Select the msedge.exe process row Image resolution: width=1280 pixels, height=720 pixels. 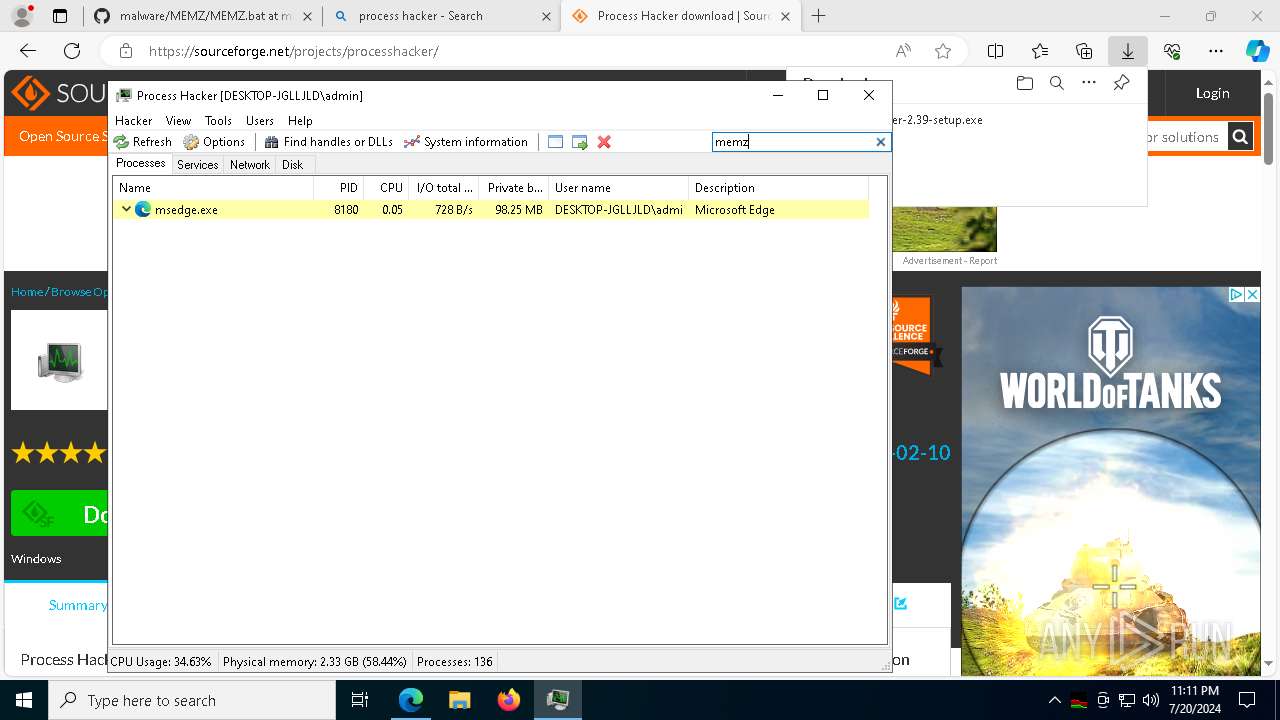[491, 209]
